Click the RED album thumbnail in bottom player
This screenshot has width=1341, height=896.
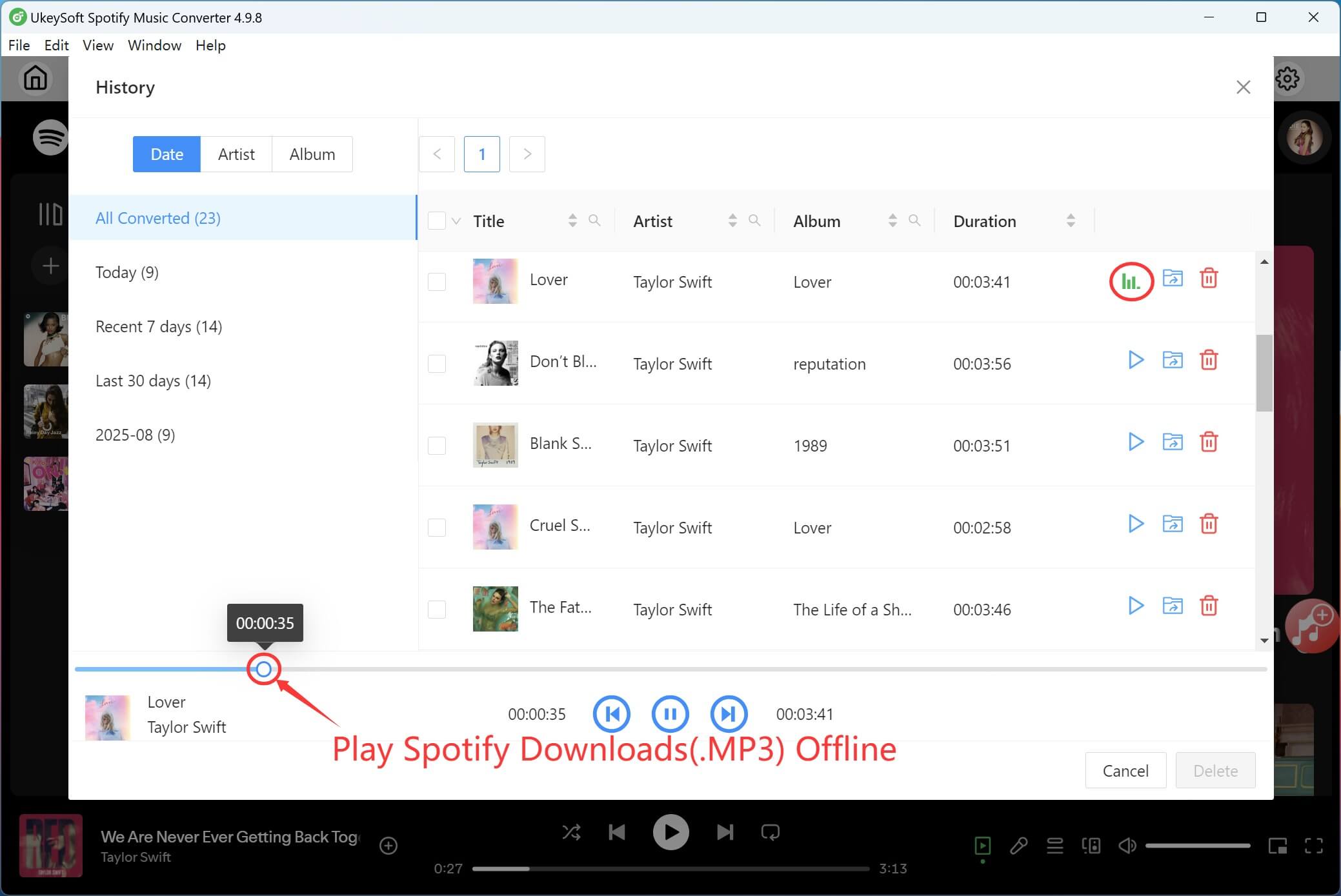[x=51, y=845]
